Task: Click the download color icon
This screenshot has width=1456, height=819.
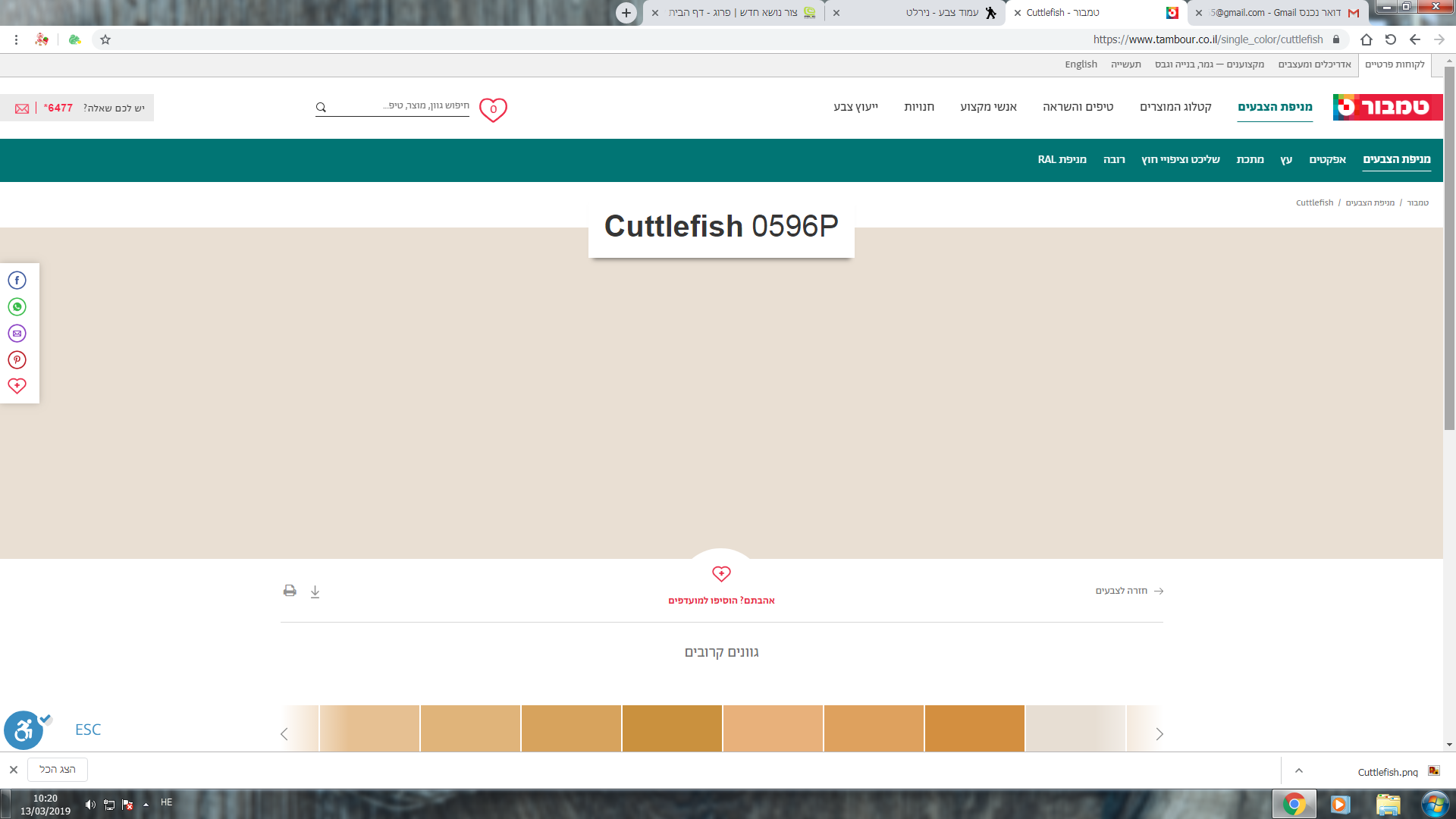Action: pos(315,591)
